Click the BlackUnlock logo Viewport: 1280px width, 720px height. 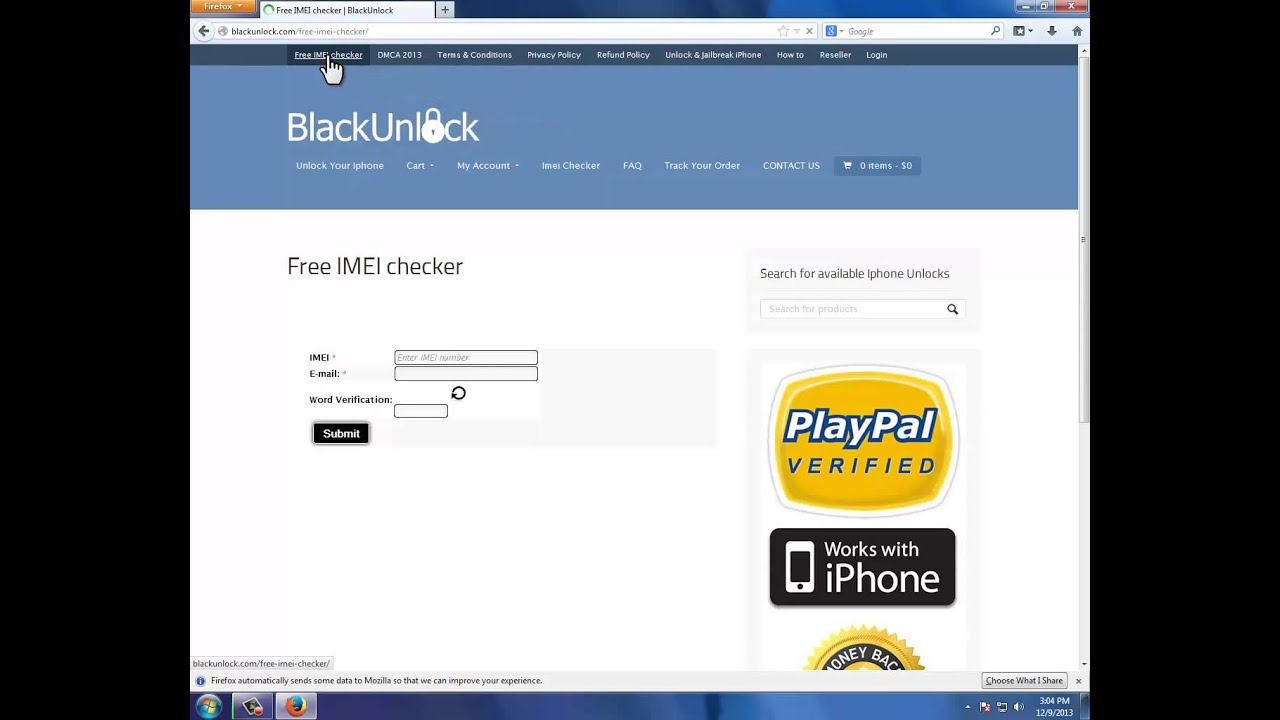[x=383, y=126]
